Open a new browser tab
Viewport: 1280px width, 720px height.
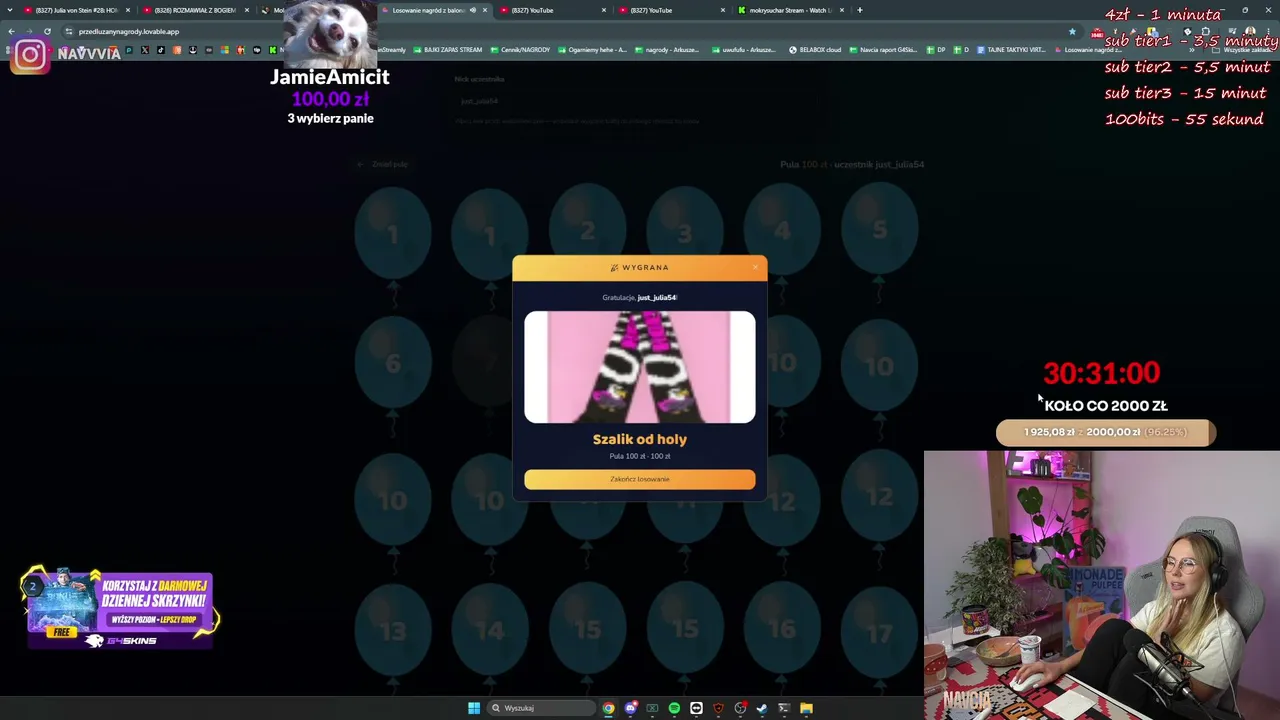tap(860, 10)
